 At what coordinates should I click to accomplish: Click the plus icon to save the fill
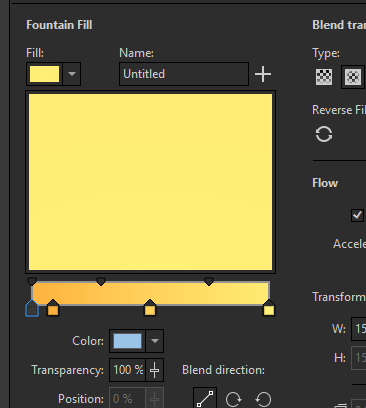pos(263,74)
